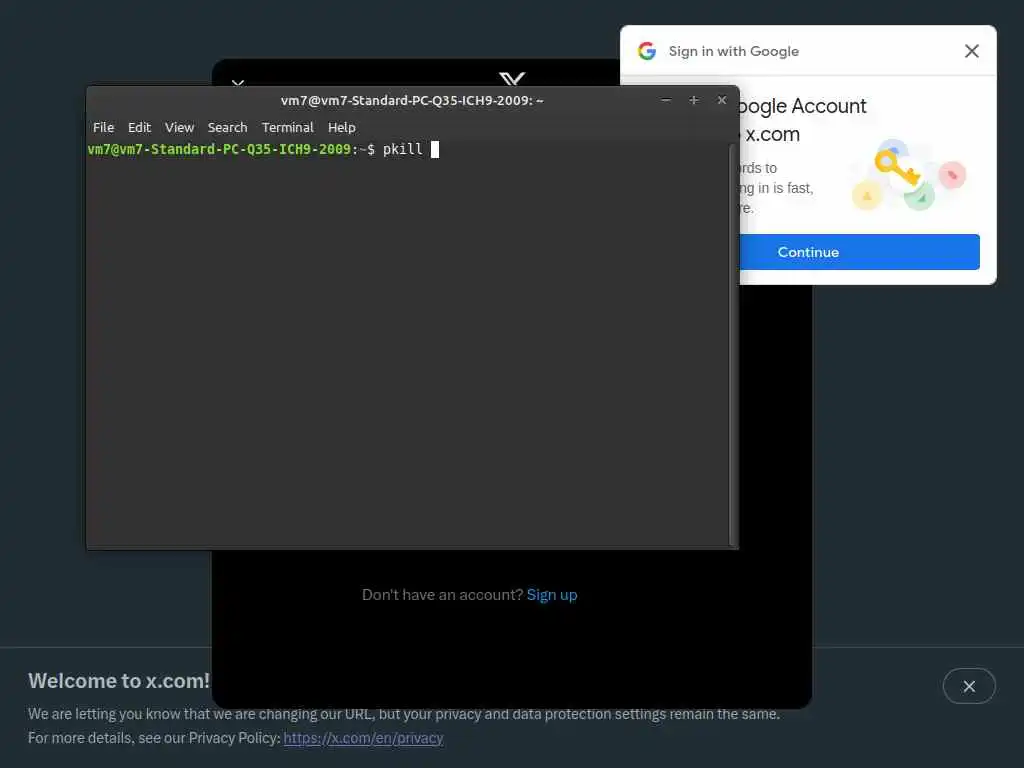Open the File menu in the terminal

(103, 127)
